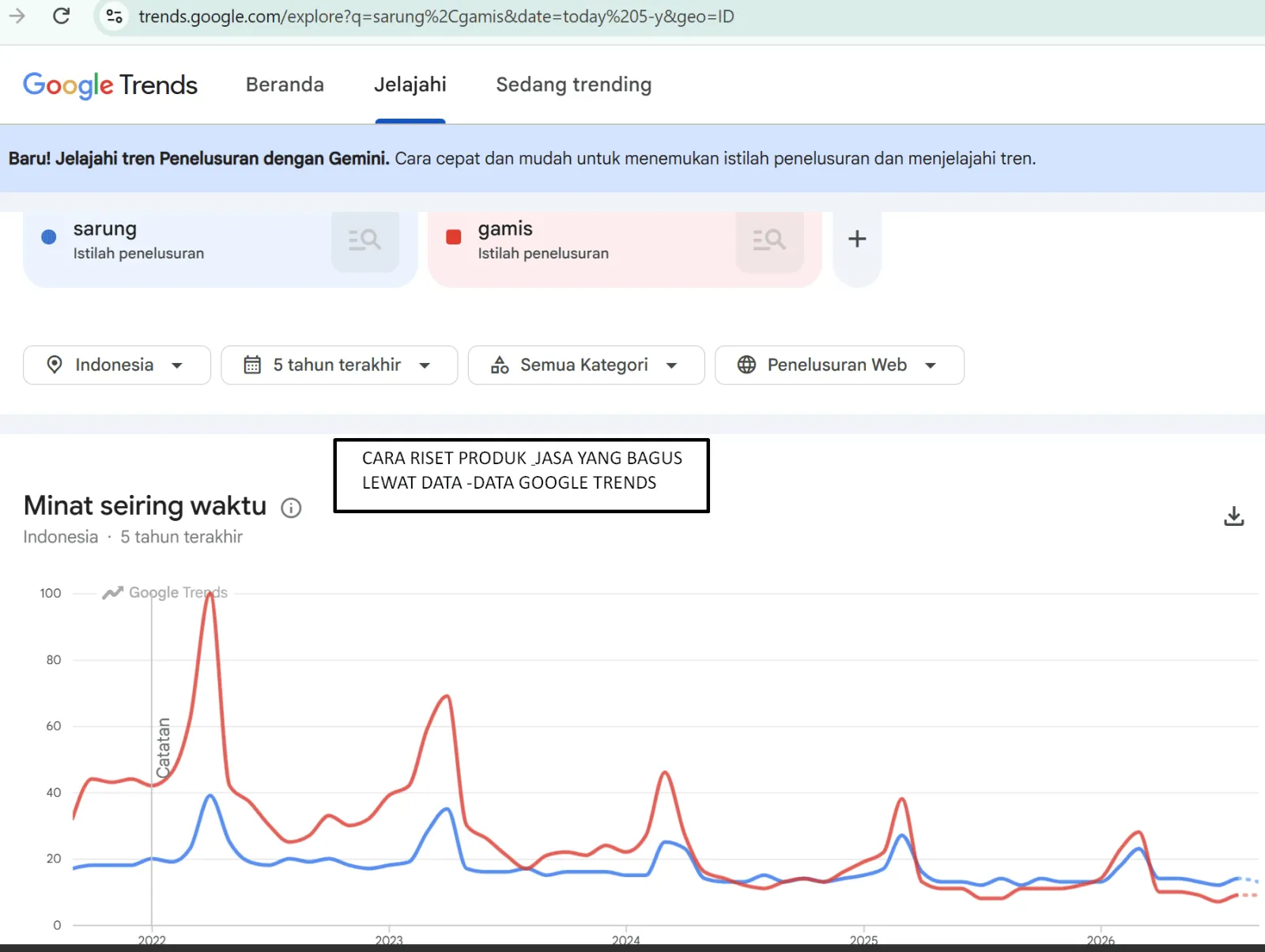Click the globe icon in search type filter
Image resolution: width=1265 pixels, height=952 pixels.
746,365
